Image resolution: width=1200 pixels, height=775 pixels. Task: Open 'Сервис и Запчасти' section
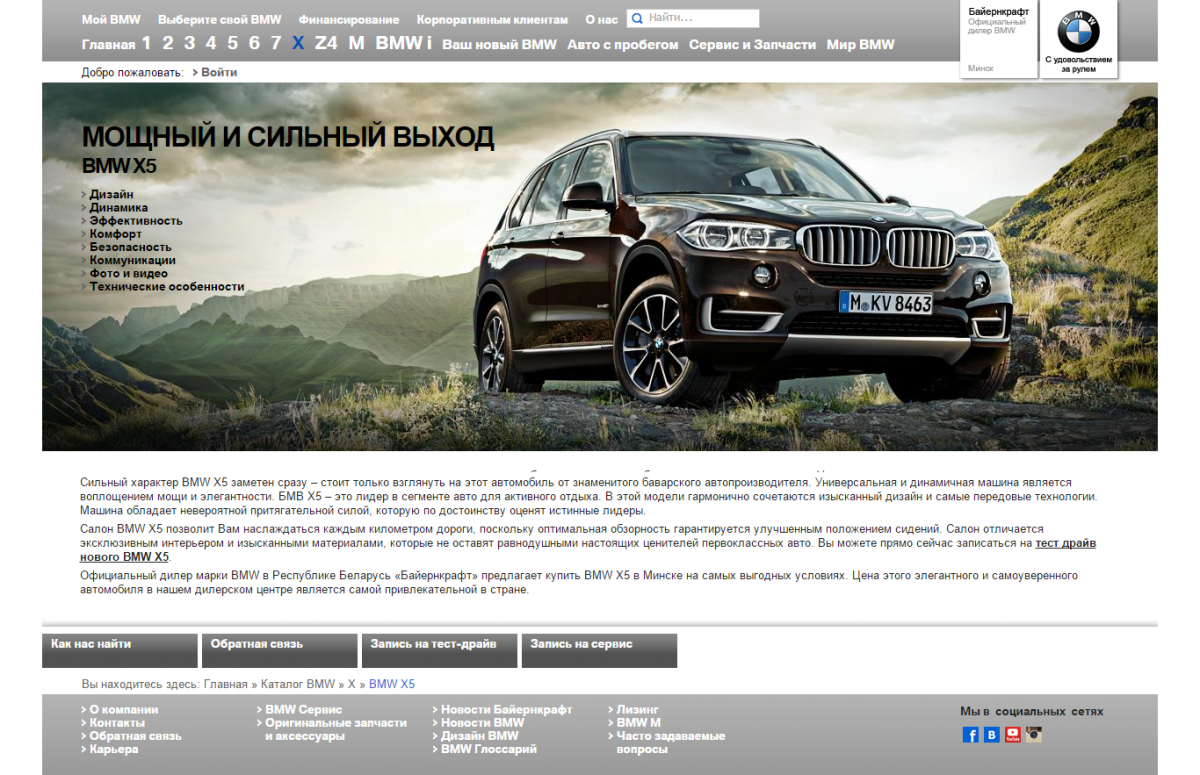click(x=752, y=44)
